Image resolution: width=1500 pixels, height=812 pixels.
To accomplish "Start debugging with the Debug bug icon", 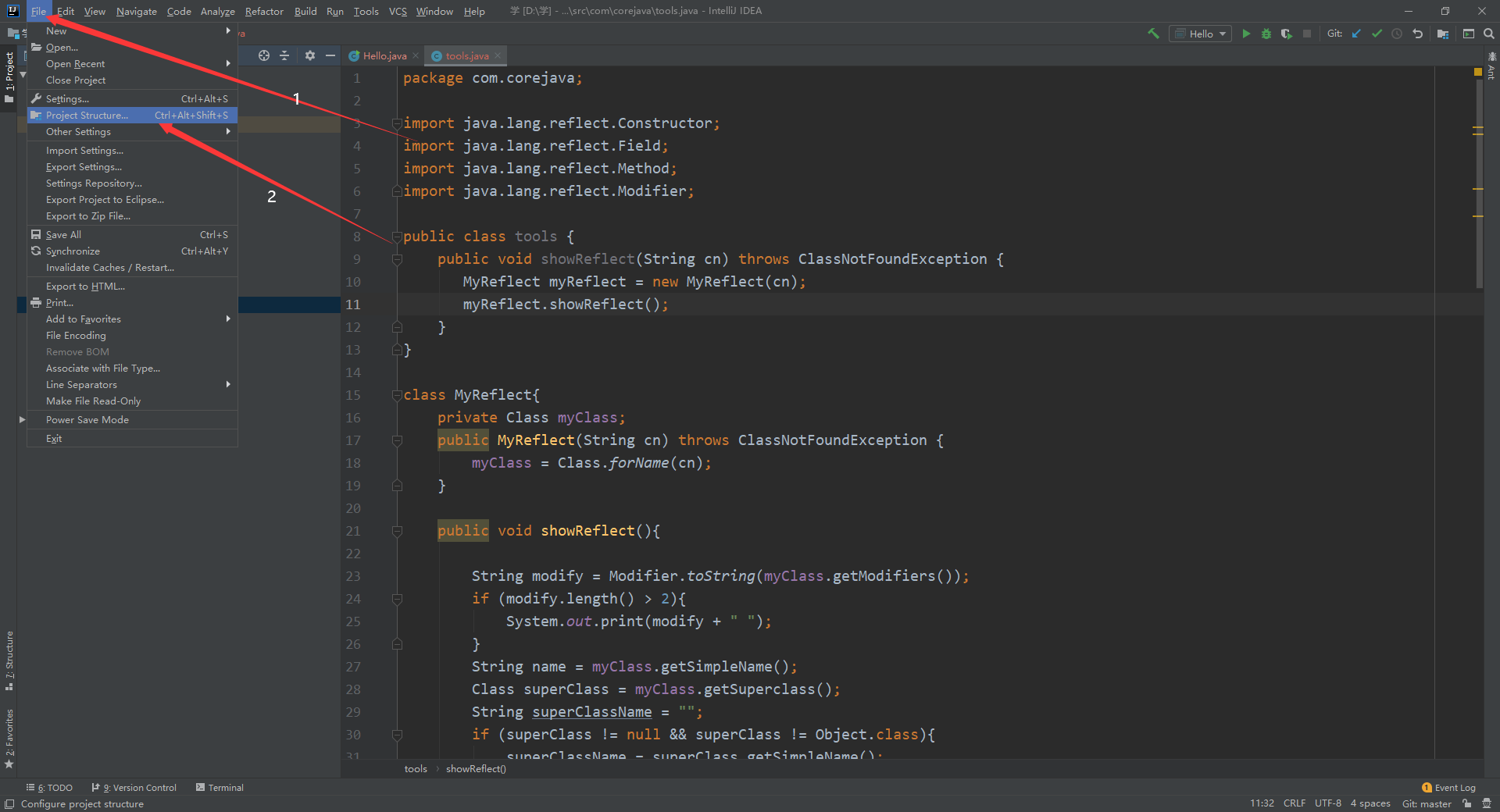I will (1266, 34).
